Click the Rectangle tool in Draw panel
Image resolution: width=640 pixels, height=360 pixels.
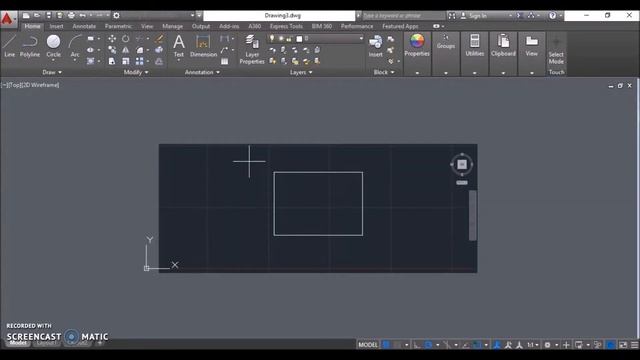point(91,39)
